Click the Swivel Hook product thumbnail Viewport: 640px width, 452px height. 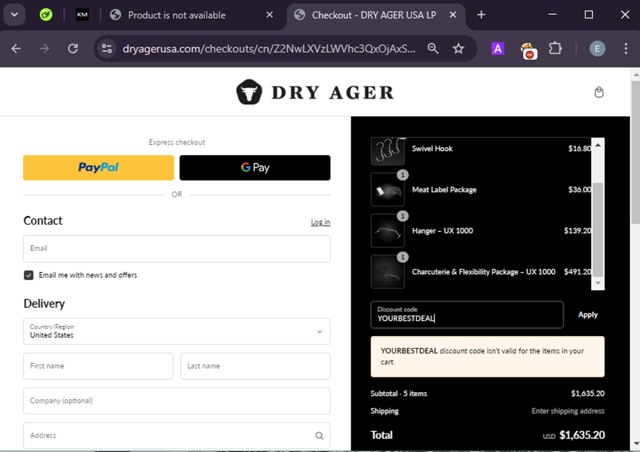click(387, 151)
